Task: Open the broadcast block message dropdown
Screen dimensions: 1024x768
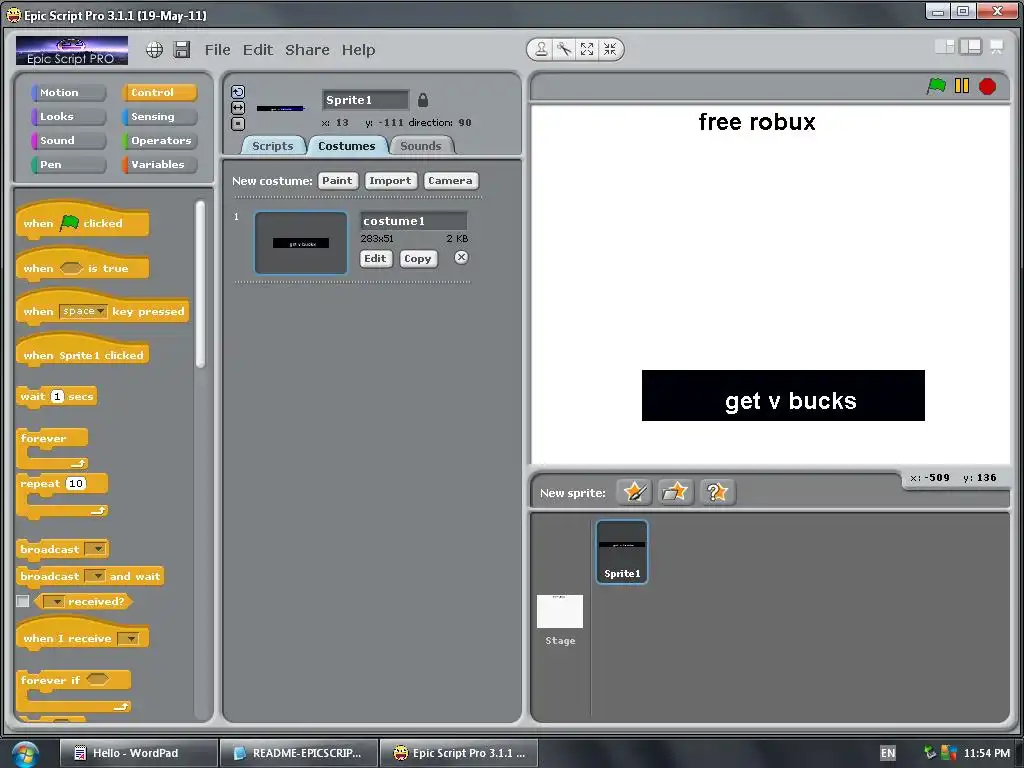Action: pyautogui.click(x=96, y=549)
